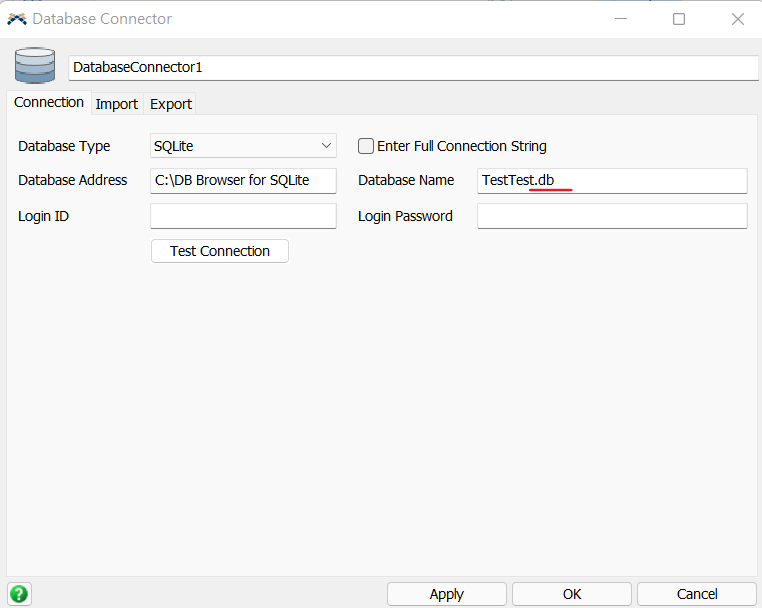Confirm with the OK button
The image size is (762, 608).
pos(572,594)
